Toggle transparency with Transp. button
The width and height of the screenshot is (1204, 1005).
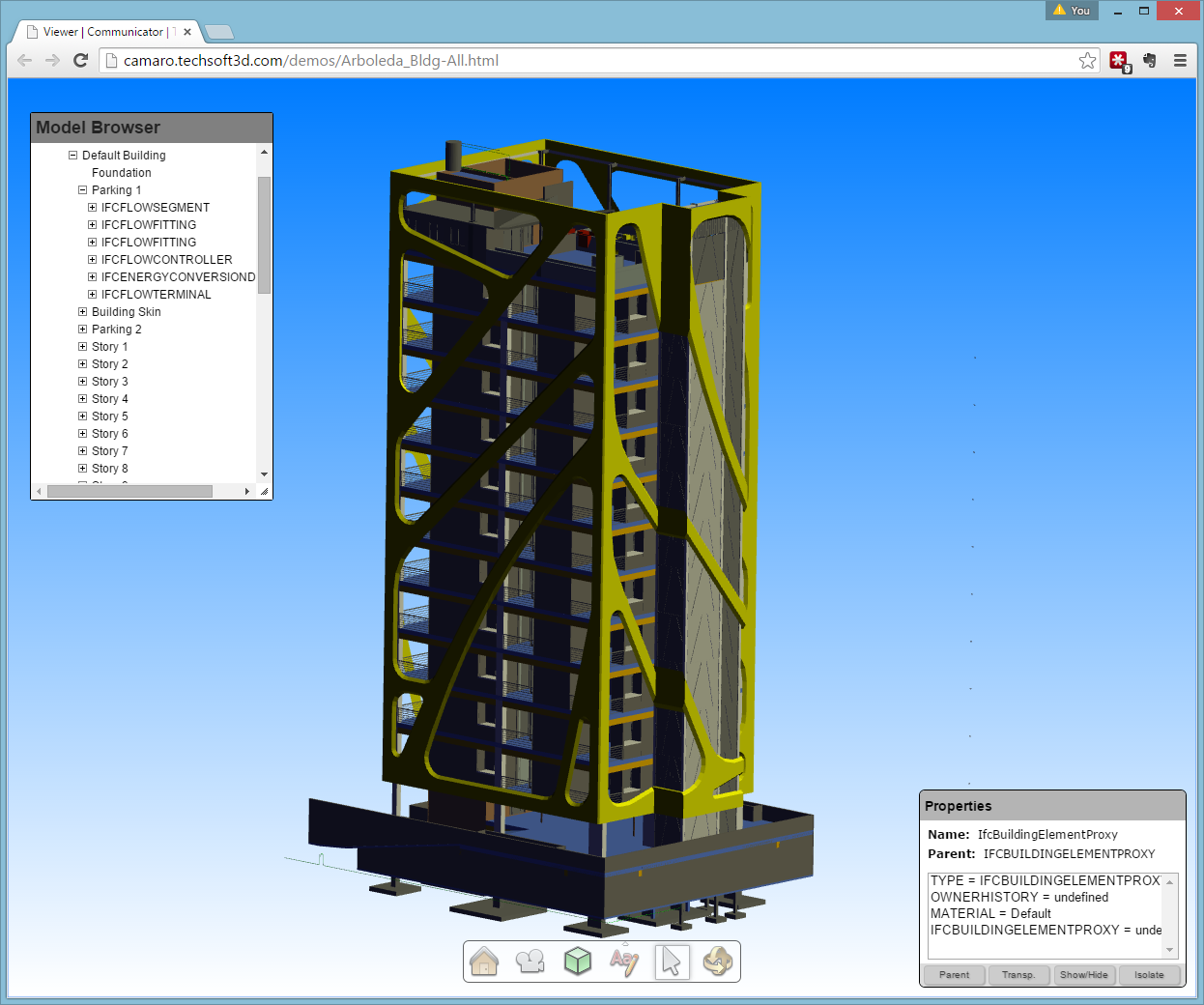pos(1018,975)
